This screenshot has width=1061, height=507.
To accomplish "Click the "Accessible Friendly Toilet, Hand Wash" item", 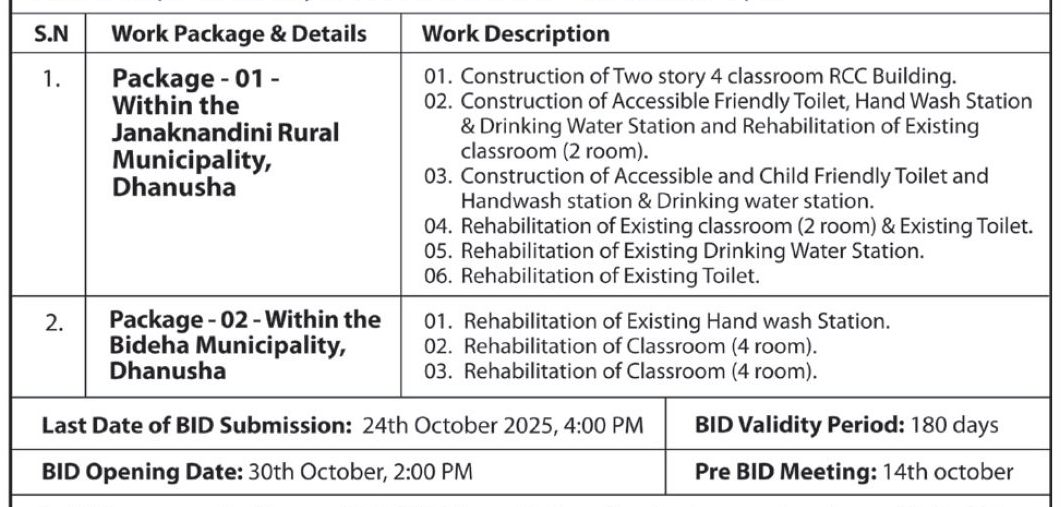I will tap(735, 101).
